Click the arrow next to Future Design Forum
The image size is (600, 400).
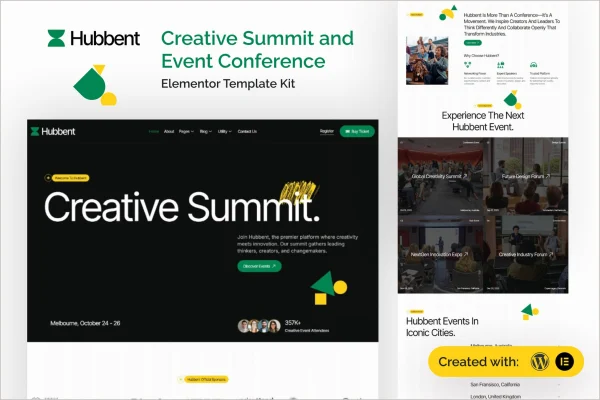pos(548,176)
